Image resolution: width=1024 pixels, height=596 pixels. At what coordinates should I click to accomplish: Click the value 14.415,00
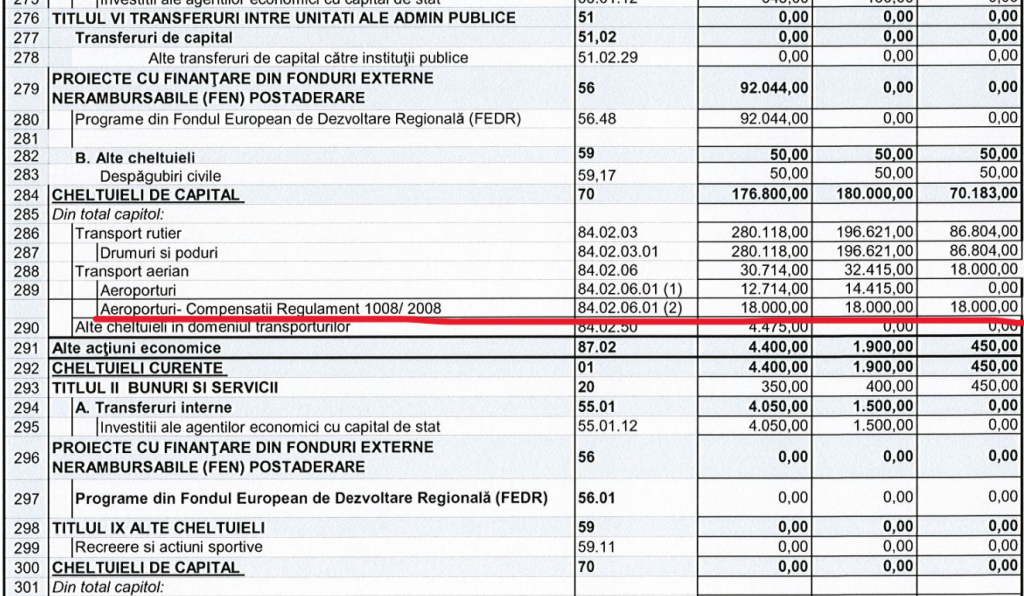pos(879,289)
